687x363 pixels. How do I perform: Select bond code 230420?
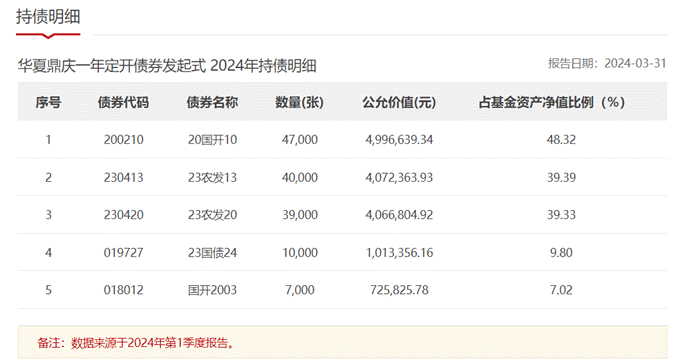pos(124,215)
